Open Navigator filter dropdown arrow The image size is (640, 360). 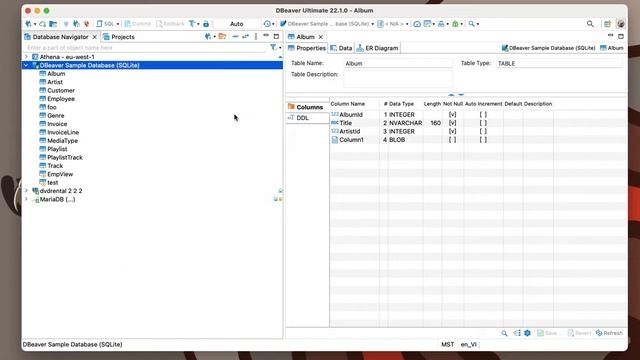[280, 48]
